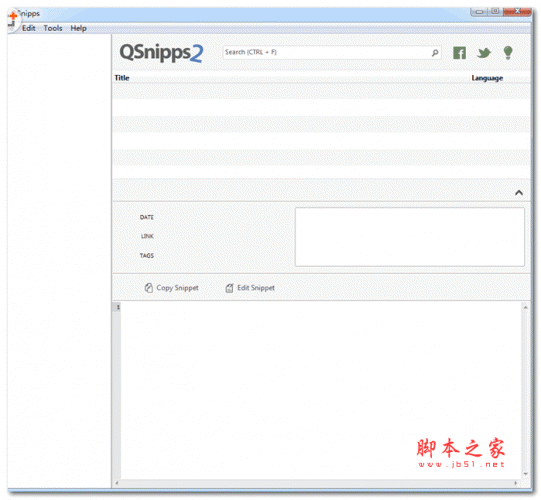The height and width of the screenshot is (500, 541).
Task: Click the Copy Snippet button
Action: click(x=171, y=288)
